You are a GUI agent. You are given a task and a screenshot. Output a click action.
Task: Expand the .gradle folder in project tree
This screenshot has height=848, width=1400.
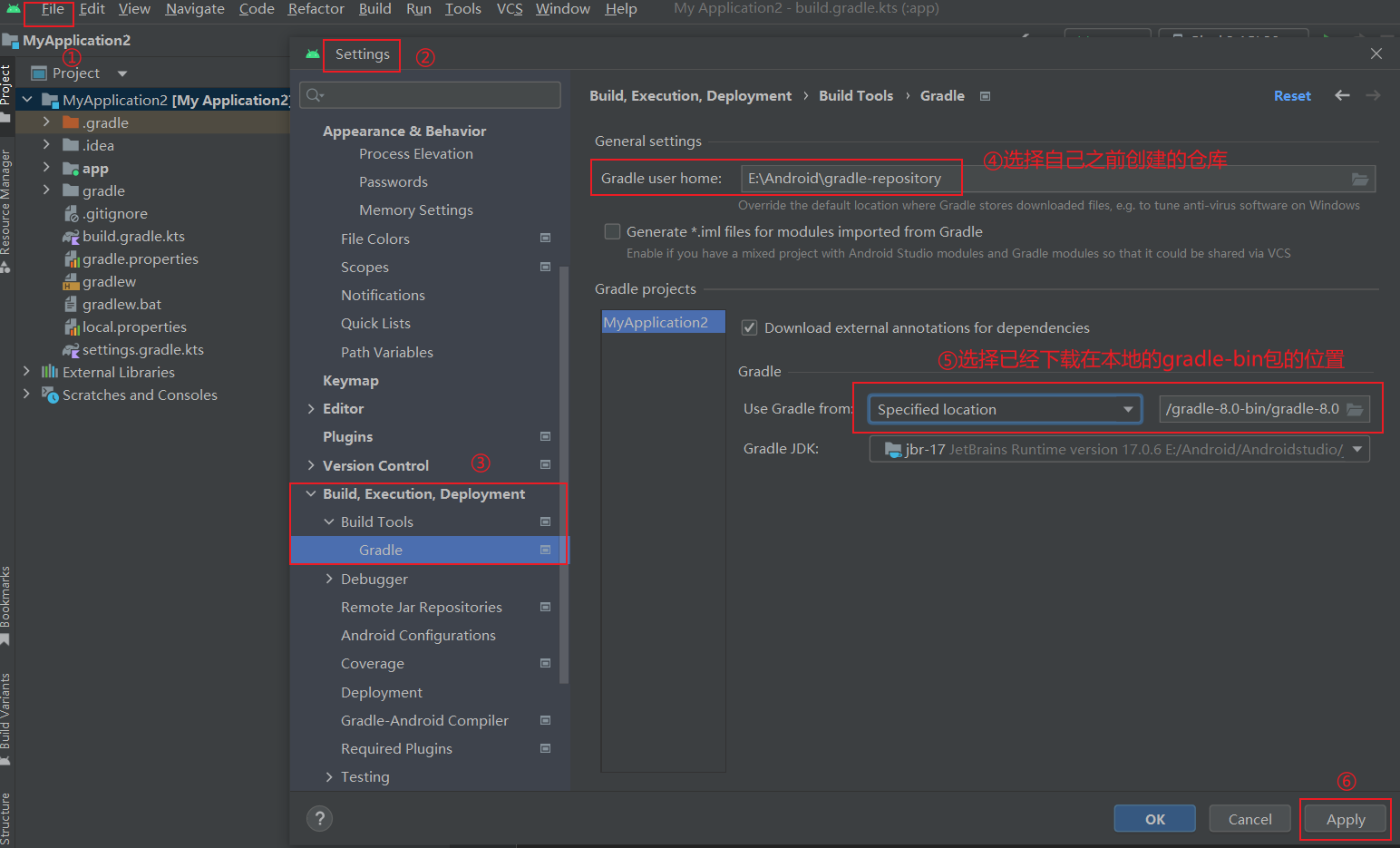pyautogui.click(x=46, y=122)
